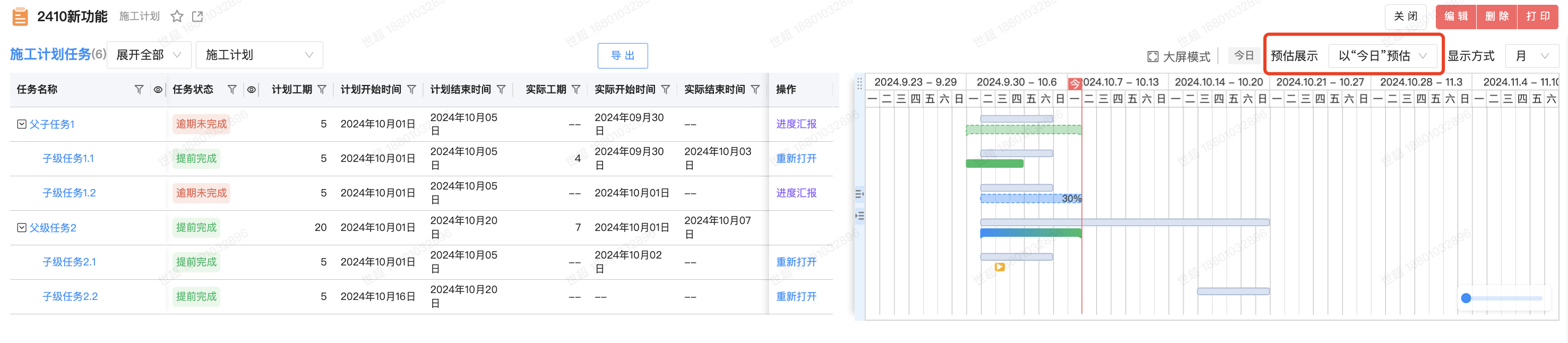Open the 显示方式 月 dropdown
The image size is (1568, 343).
point(1531,56)
